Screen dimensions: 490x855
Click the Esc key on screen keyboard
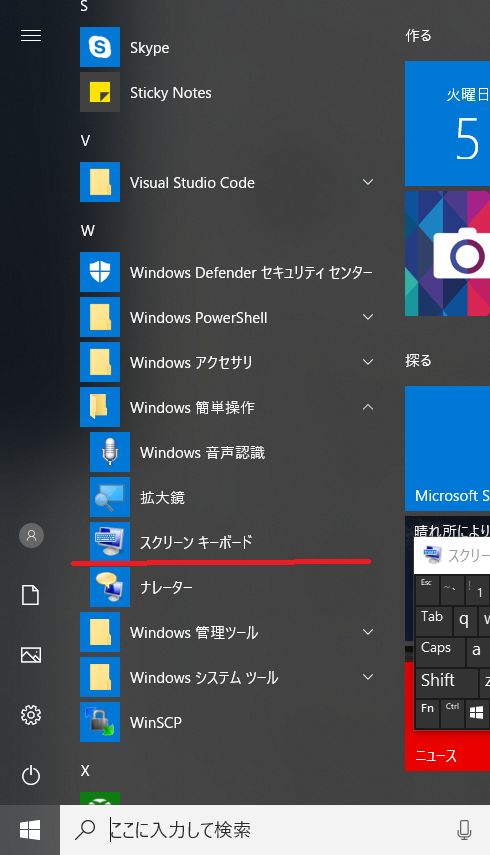(427, 589)
